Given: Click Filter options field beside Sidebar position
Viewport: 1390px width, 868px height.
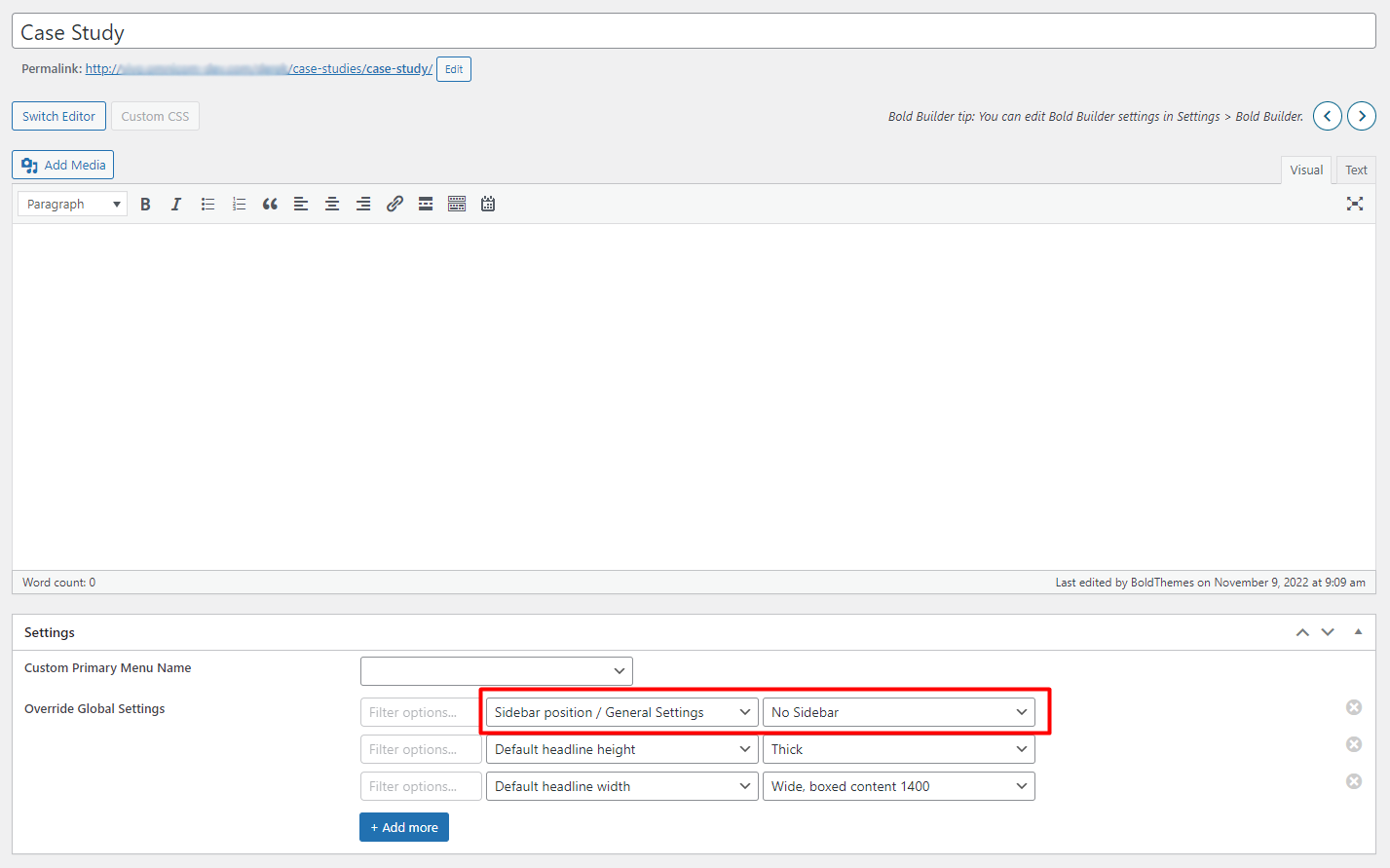Looking at the screenshot, I should pos(421,712).
